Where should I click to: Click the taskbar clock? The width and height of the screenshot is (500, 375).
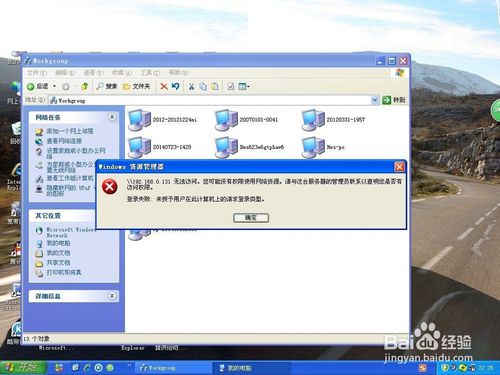pyautogui.click(x=486, y=368)
